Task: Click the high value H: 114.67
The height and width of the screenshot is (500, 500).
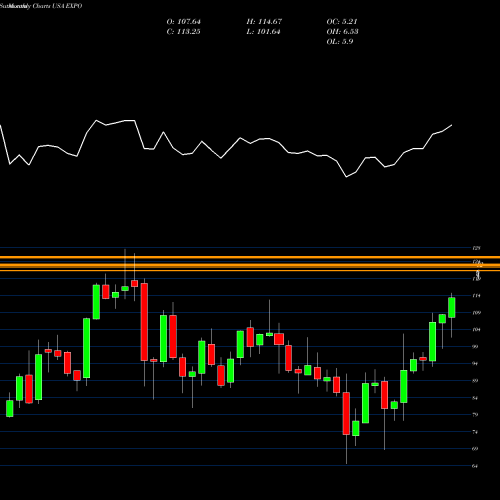Action: coord(264,22)
